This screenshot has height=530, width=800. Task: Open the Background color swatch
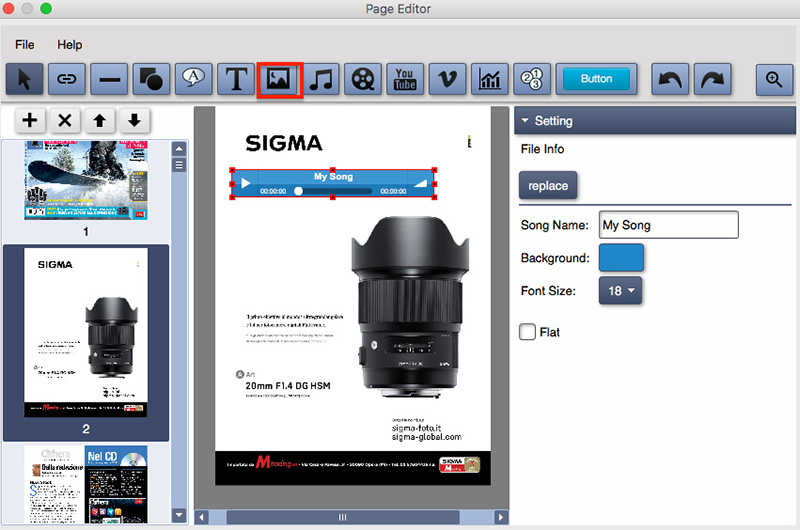click(621, 258)
